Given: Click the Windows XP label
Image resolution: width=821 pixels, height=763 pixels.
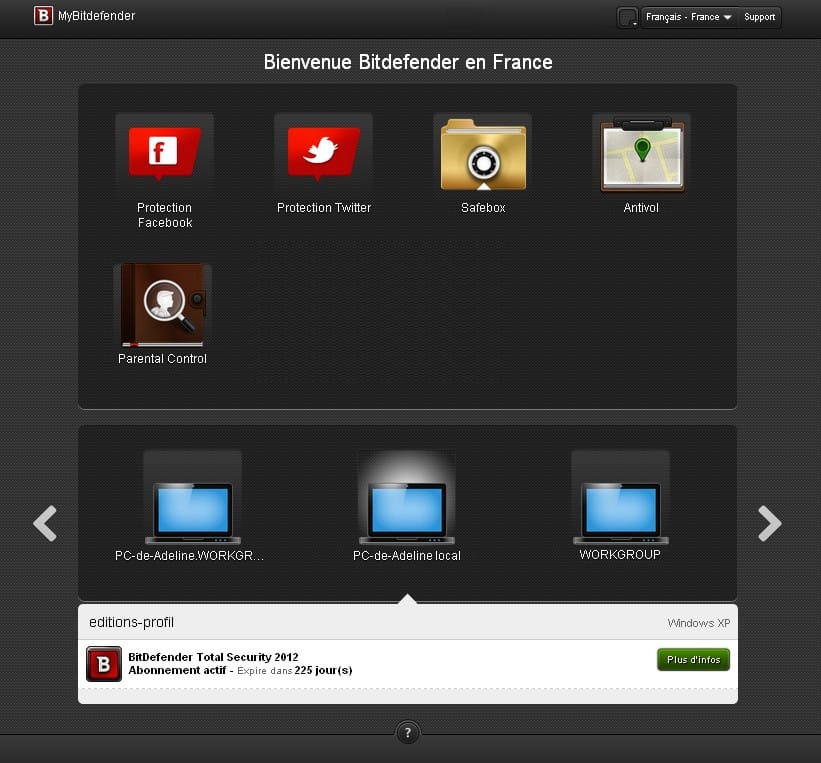Looking at the screenshot, I should [x=698, y=623].
